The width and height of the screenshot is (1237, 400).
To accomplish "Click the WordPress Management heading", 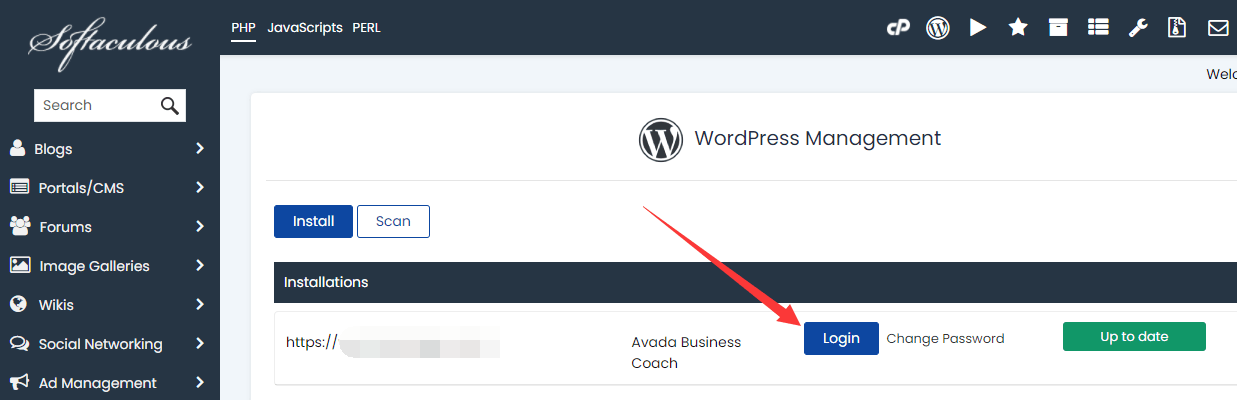I will click(x=818, y=138).
